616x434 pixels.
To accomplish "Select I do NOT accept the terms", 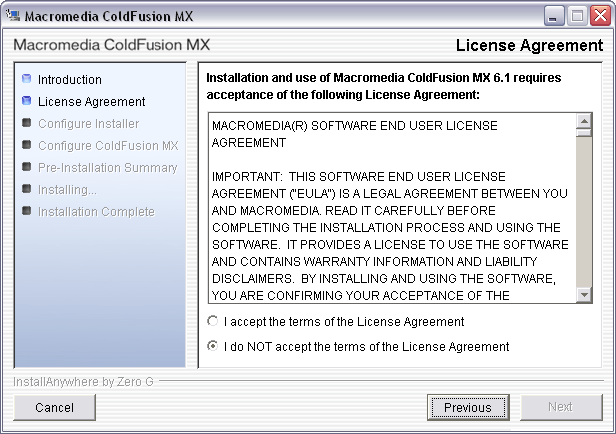I will [x=212, y=347].
